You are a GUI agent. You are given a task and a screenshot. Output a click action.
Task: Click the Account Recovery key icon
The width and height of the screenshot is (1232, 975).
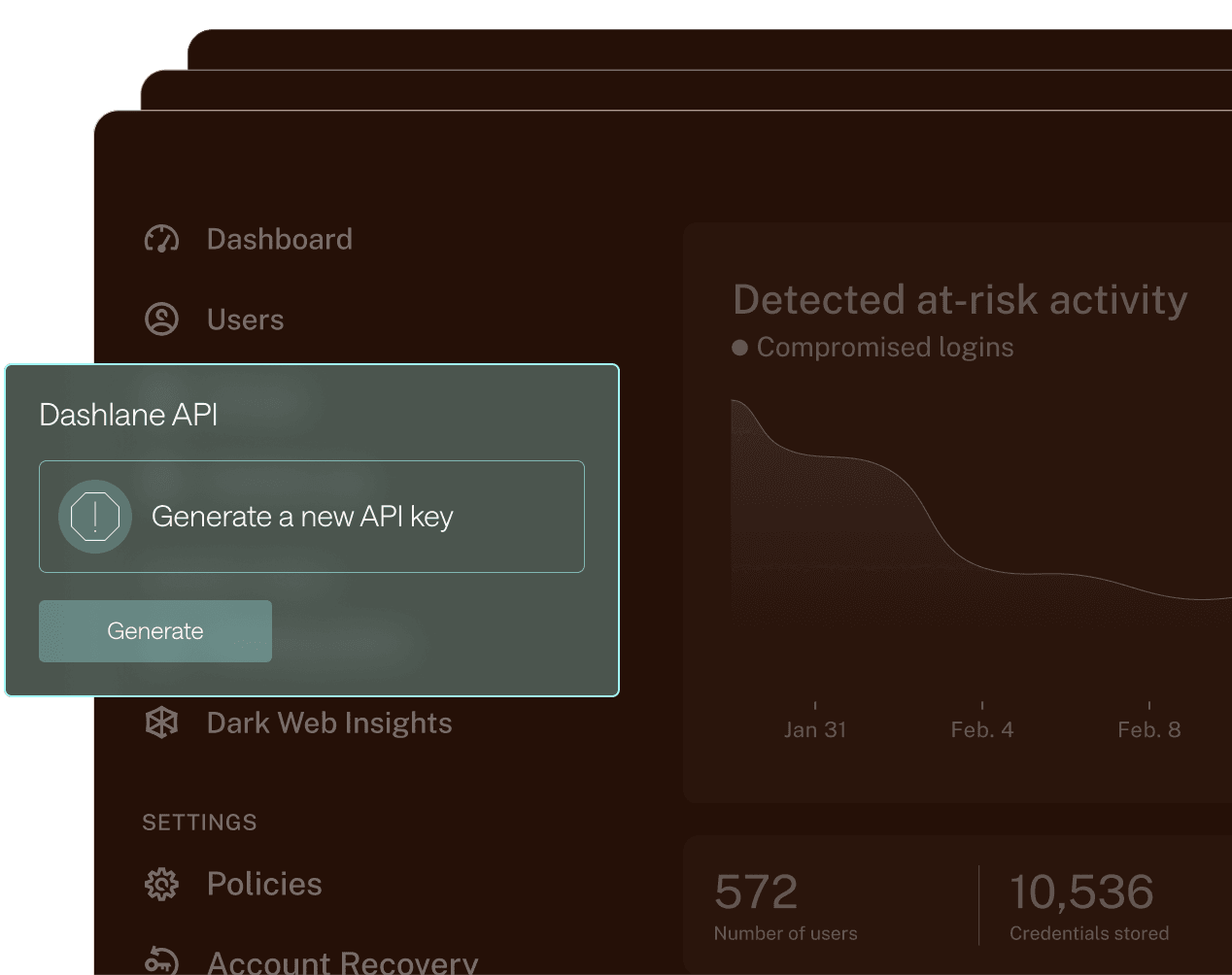[161, 963]
